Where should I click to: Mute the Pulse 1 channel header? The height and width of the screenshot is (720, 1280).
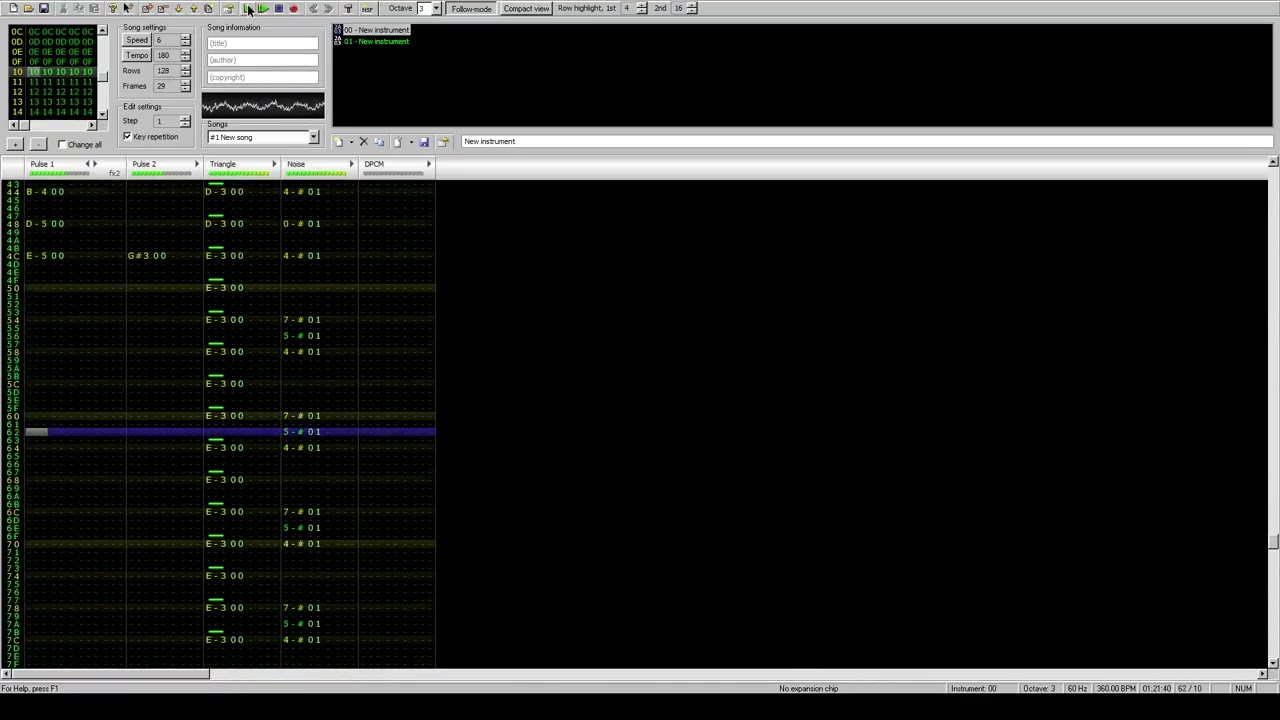pyautogui.click(x=42, y=164)
